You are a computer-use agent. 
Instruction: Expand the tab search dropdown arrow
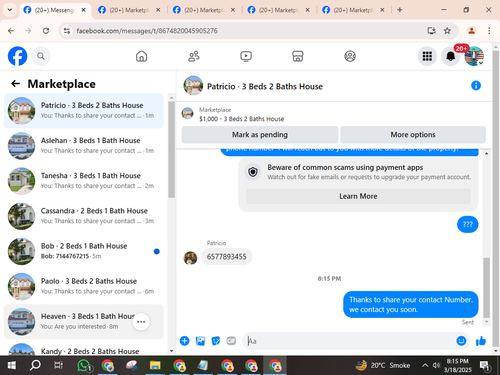10,10
